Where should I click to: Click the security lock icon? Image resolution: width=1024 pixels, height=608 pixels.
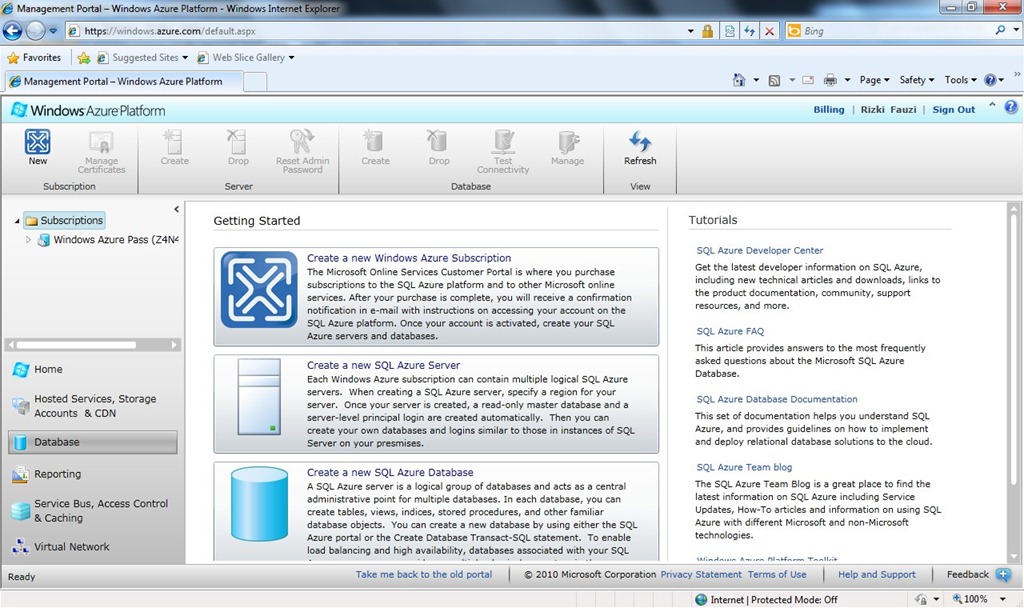click(x=707, y=31)
